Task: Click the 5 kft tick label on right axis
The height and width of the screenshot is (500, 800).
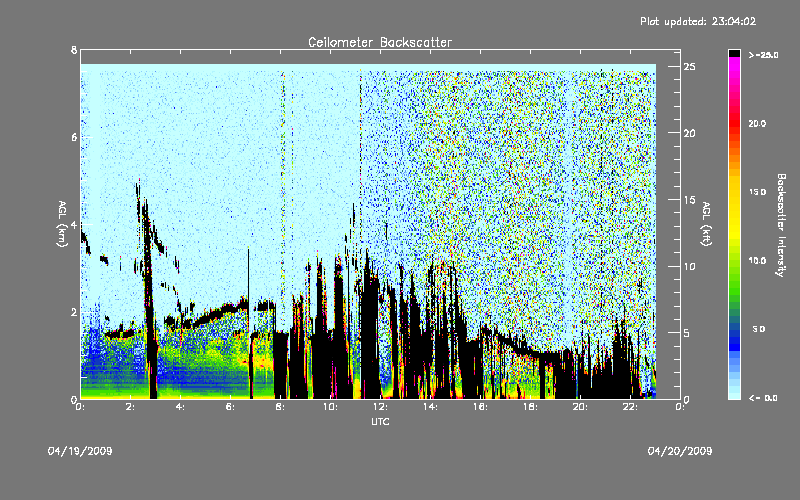Action: click(x=687, y=333)
